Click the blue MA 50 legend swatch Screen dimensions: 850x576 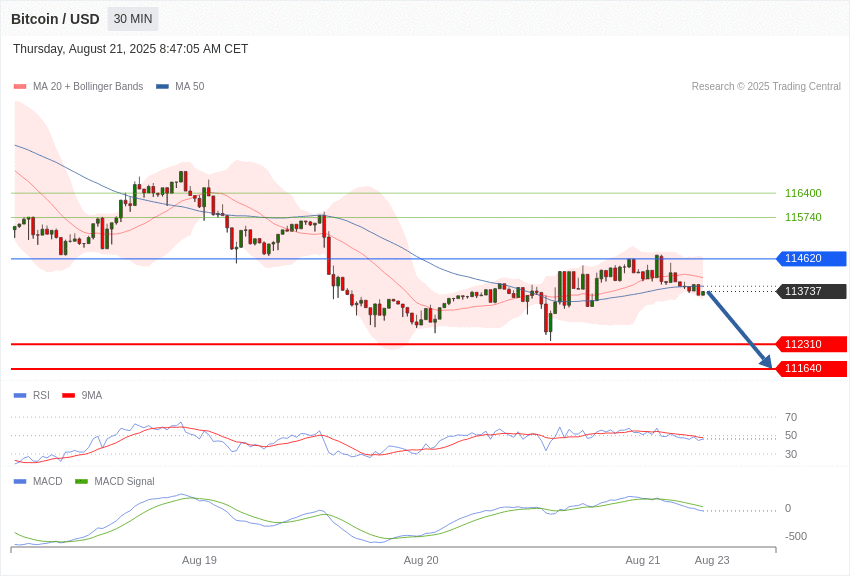click(x=162, y=86)
